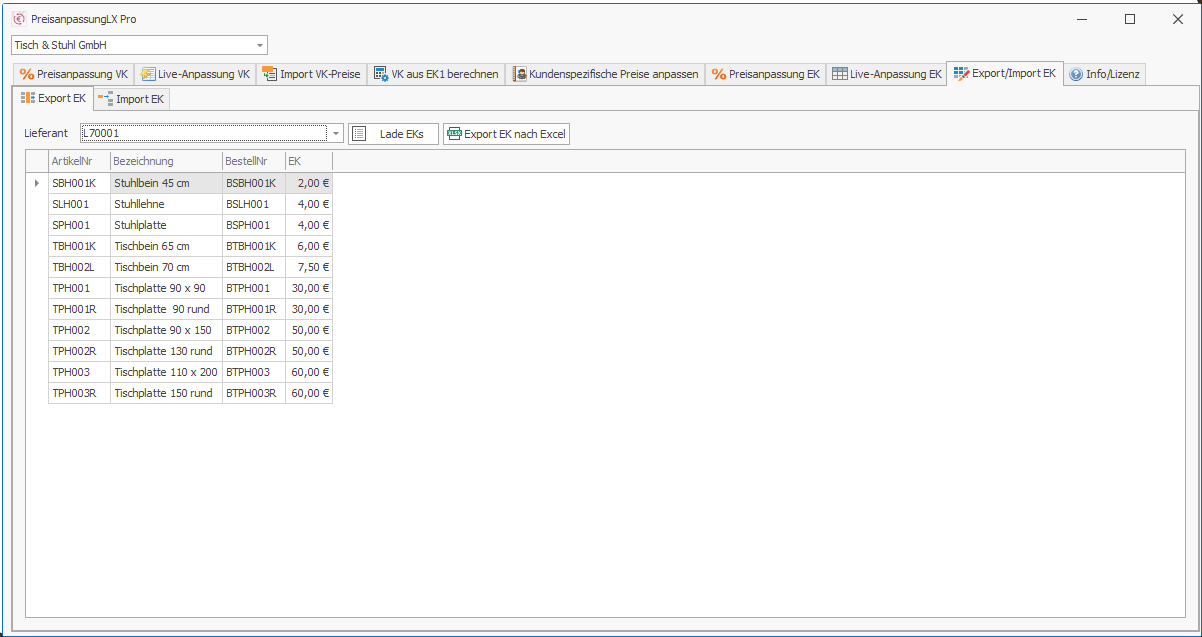Select the row indicator arrow for SBH001K

click(x=37, y=183)
